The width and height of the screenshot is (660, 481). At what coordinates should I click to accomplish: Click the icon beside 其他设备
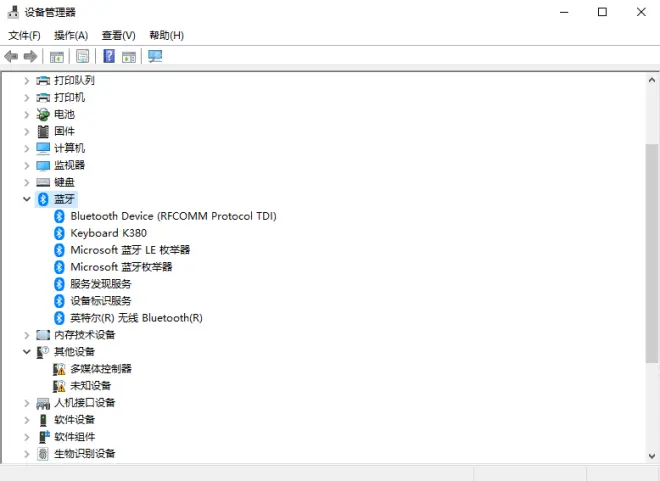(43, 352)
